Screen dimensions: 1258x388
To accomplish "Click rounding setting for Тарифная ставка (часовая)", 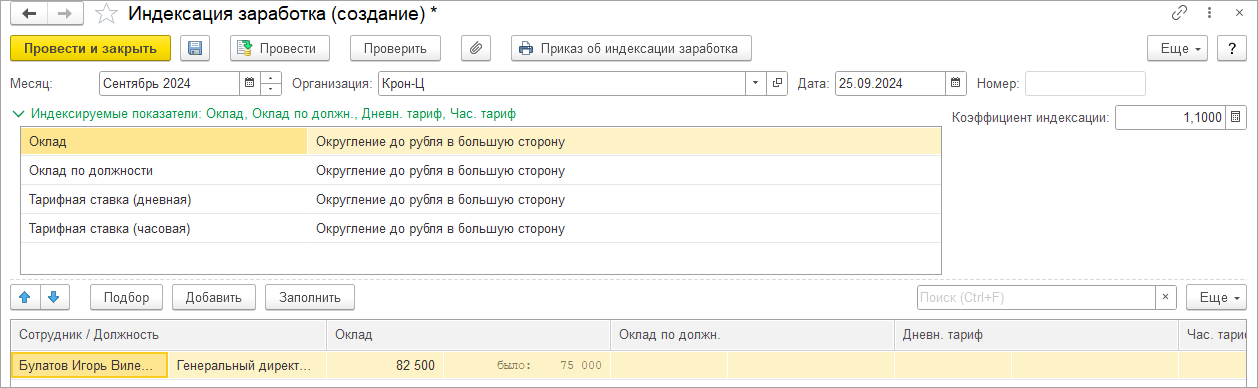I will pyautogui.click(x=440, y=229).
